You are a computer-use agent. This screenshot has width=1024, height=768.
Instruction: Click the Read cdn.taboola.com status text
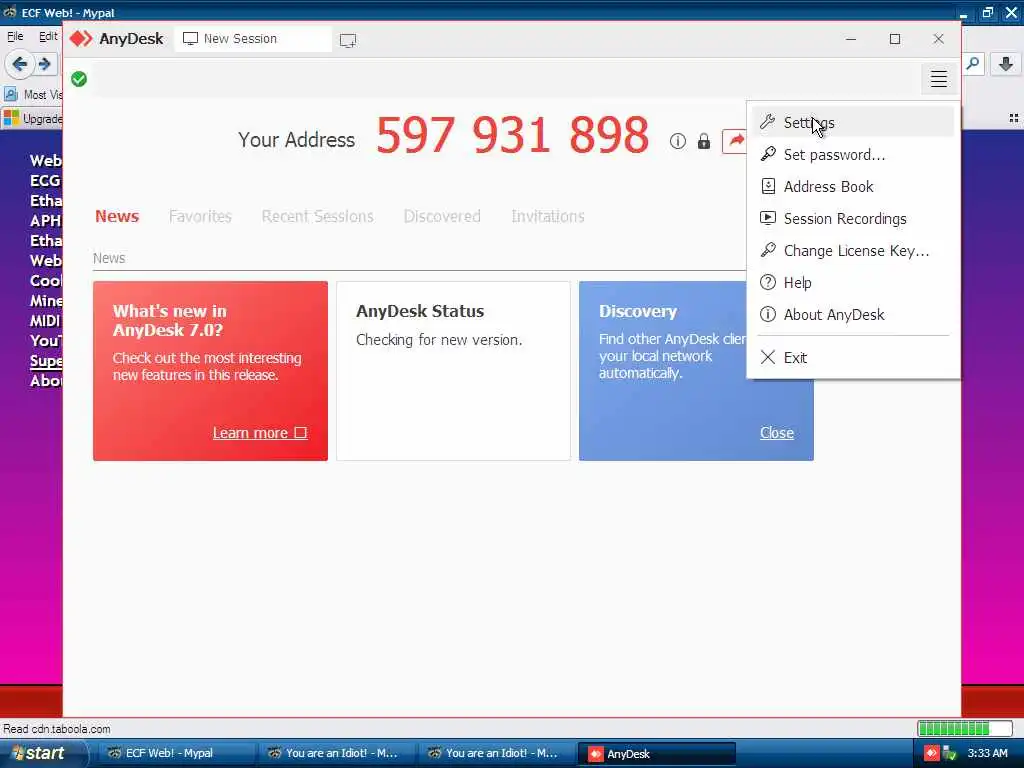pyautogui.click(x=57, y=729)
